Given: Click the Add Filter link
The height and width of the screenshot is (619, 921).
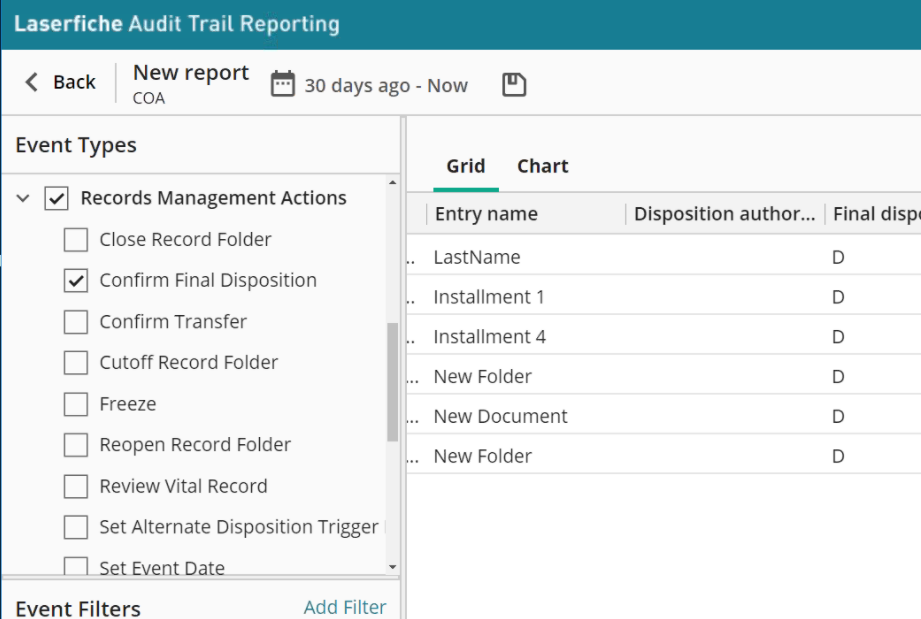Looking at the screenshot, I should pyautogui.click(x=345, y=607).
